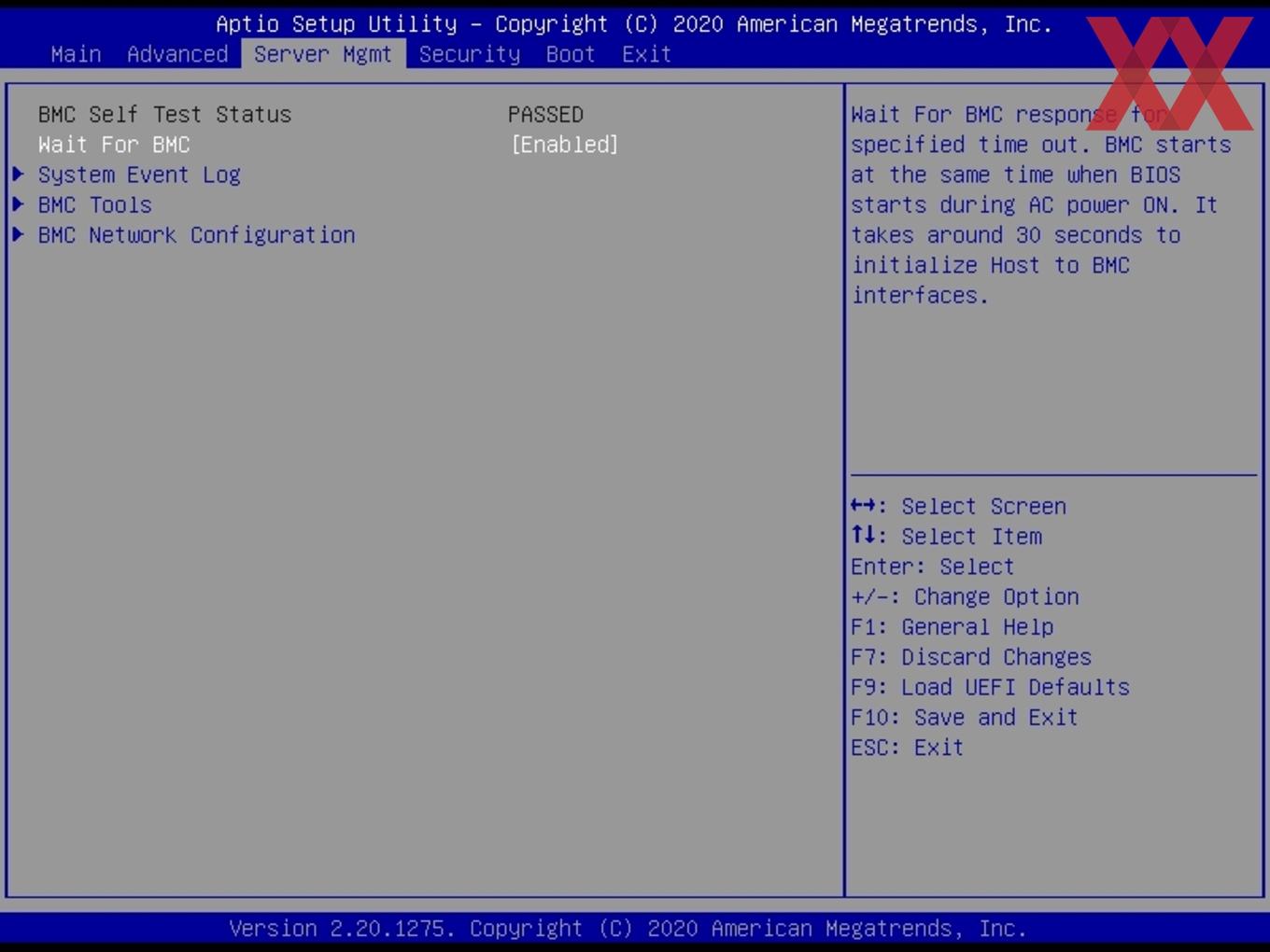
Task: Open System Event Log submenu
Action: tap(139, 175)
